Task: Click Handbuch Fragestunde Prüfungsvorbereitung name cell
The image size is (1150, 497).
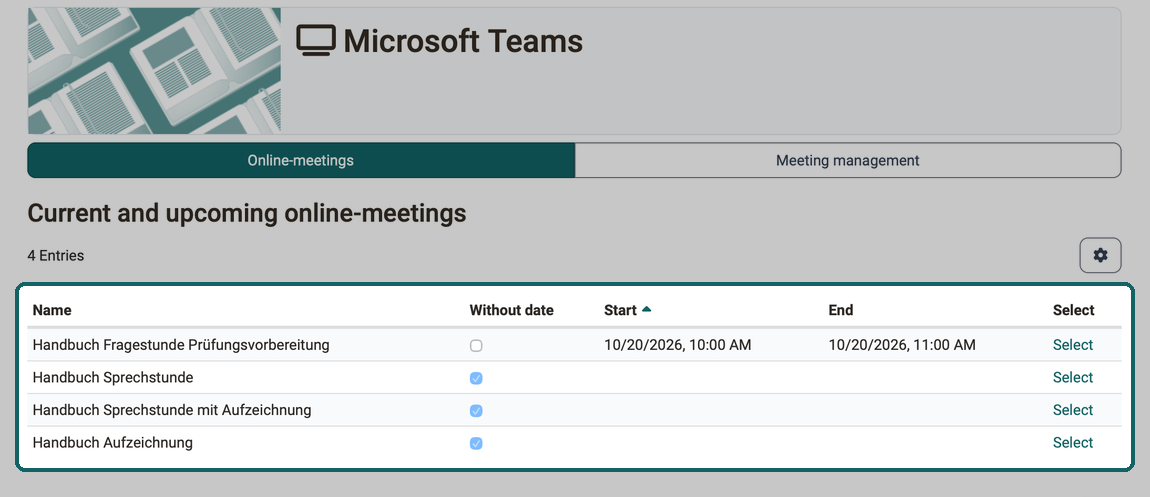Action: (181, 345)
